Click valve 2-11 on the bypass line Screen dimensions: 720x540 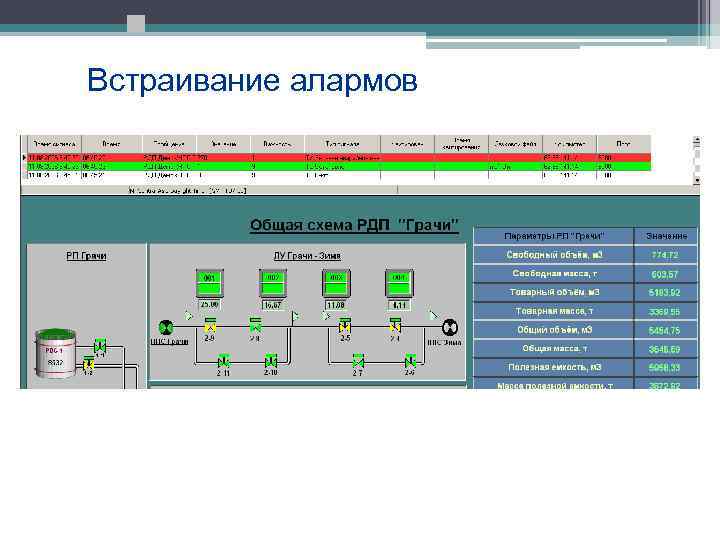click(x=224, y=361)
